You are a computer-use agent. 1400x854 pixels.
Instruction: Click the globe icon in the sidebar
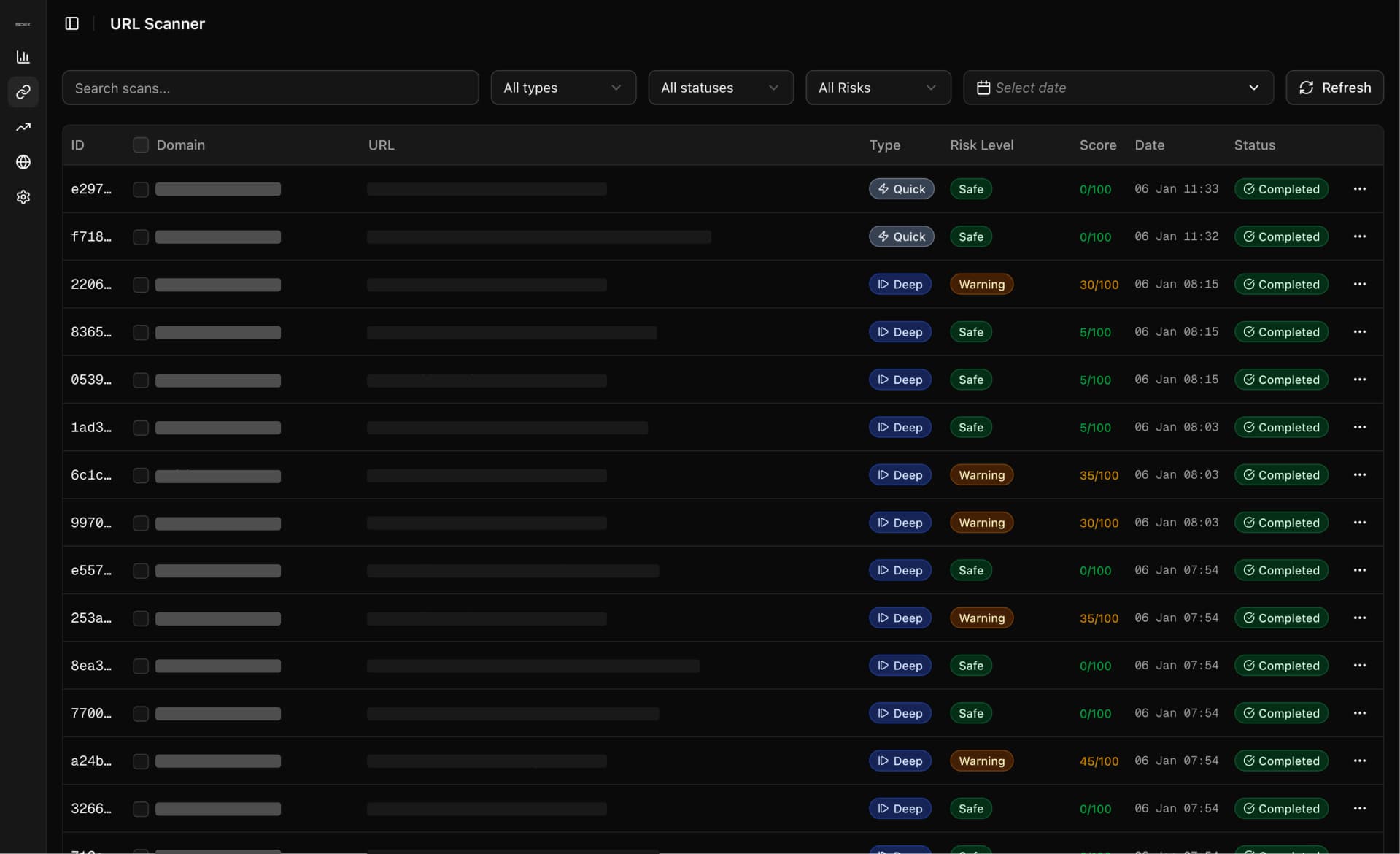23,162
